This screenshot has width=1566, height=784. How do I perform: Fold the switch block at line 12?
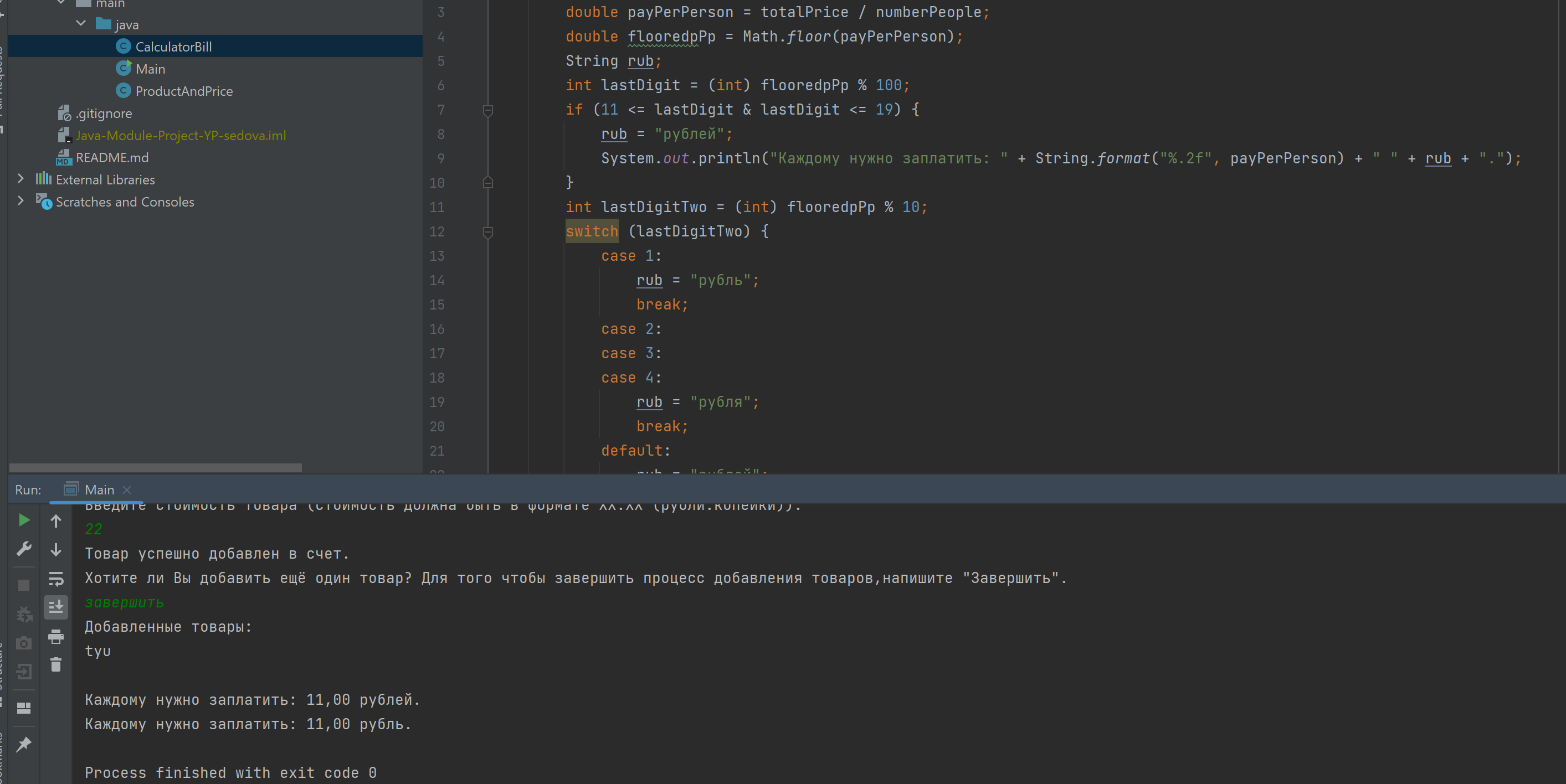[x=487, y=231]
